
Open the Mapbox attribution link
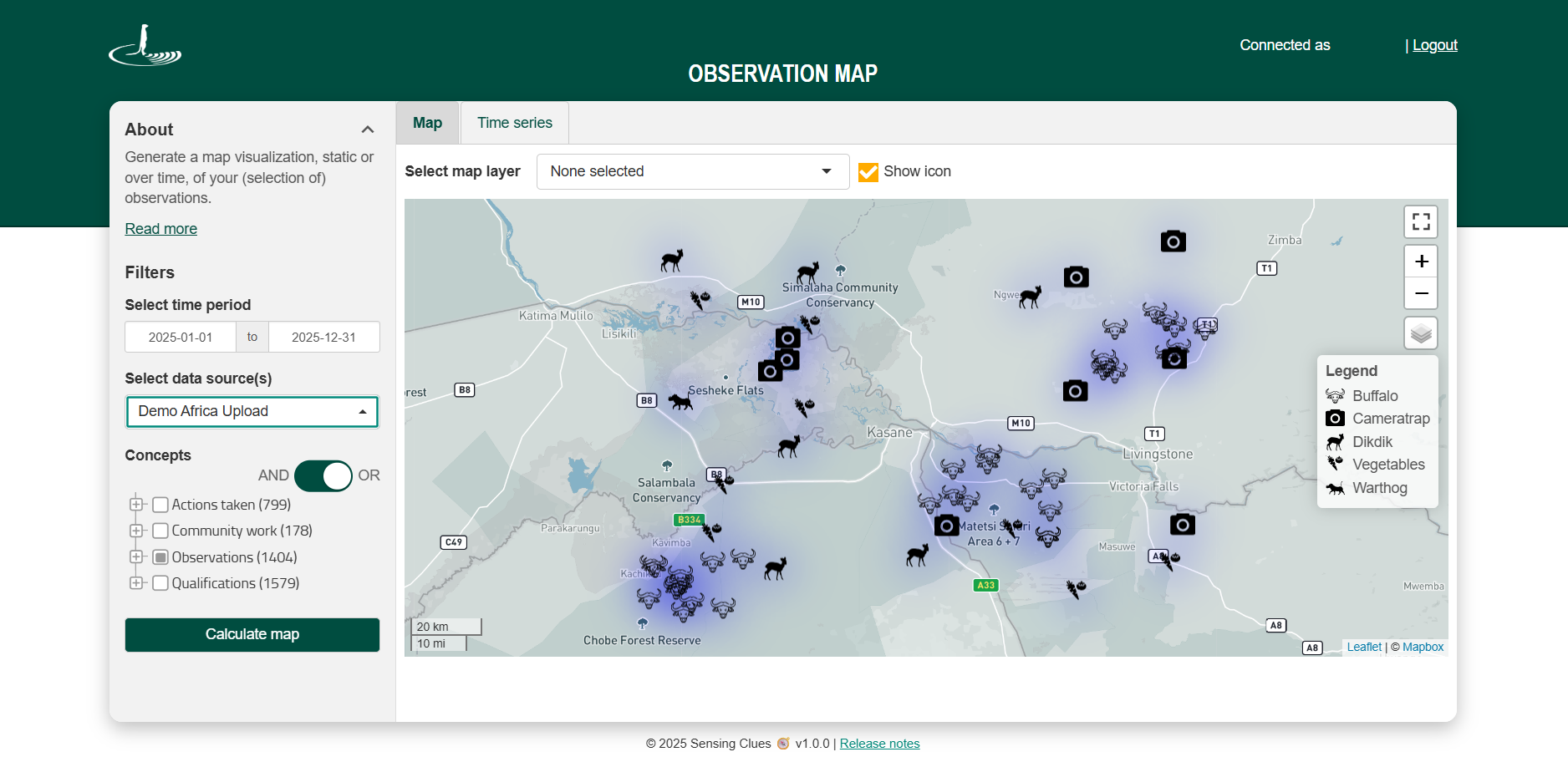point(1423,647)
